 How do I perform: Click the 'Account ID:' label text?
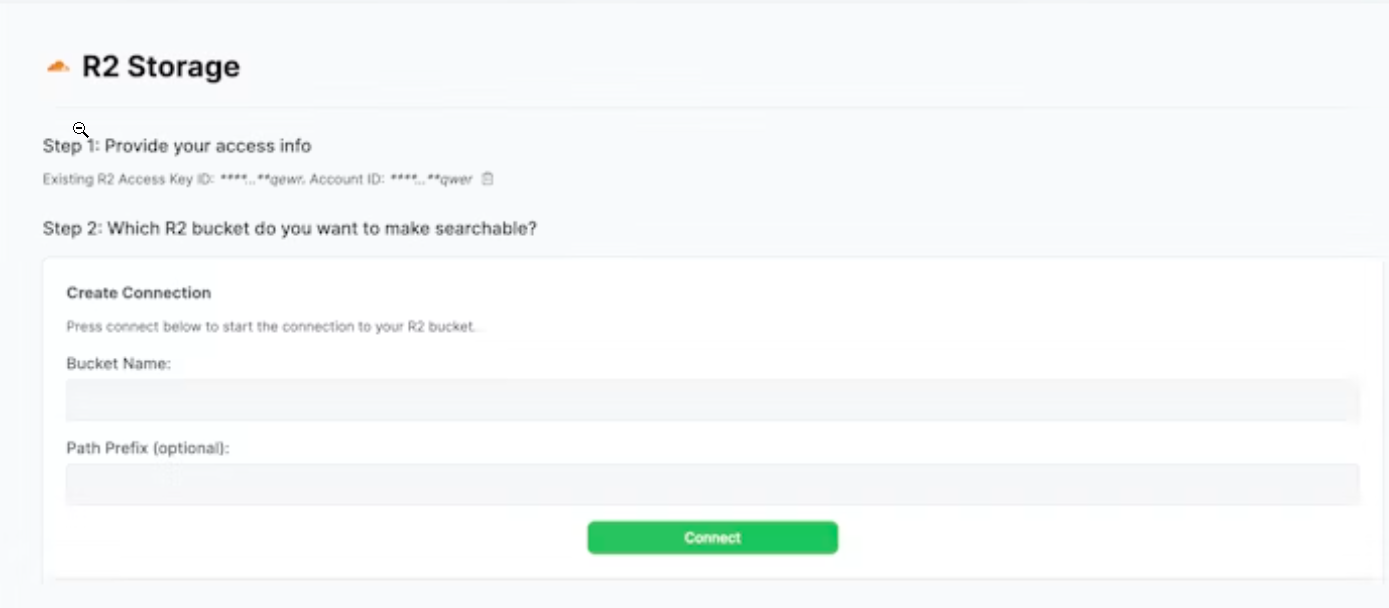point(347,180)
